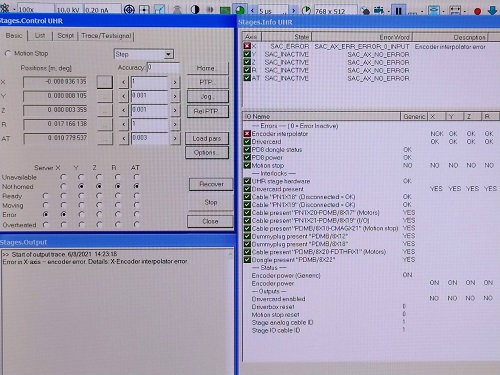Click the blue video camera icon
The height and width of the screenshot is (375, 500).
tap(379, 11)
